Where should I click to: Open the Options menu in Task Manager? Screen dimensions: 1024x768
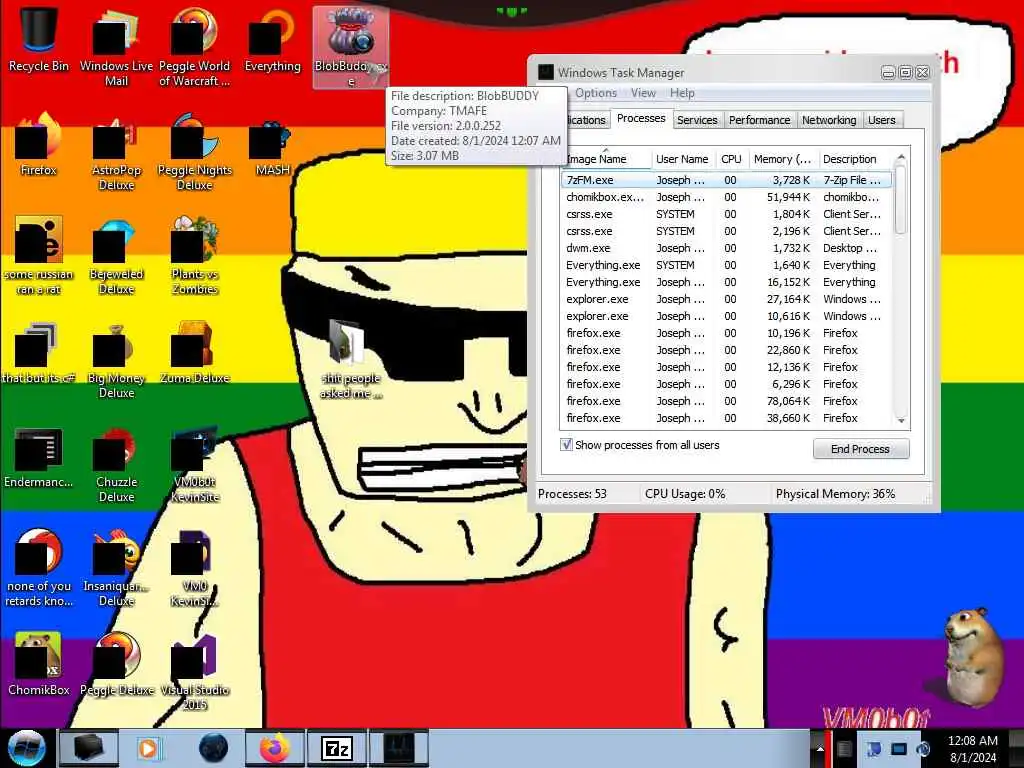coord(596,93)
